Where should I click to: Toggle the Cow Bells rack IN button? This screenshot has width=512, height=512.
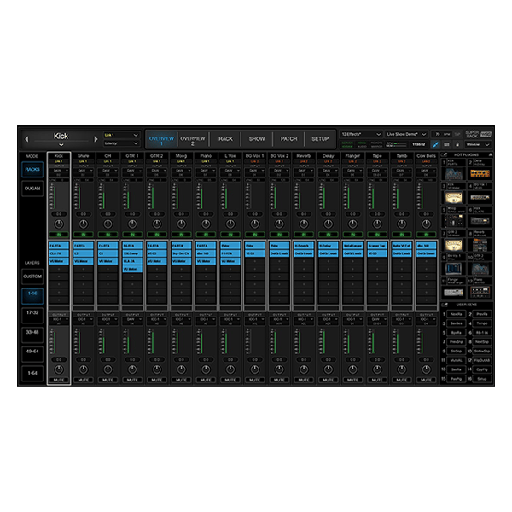pos(426,235)
